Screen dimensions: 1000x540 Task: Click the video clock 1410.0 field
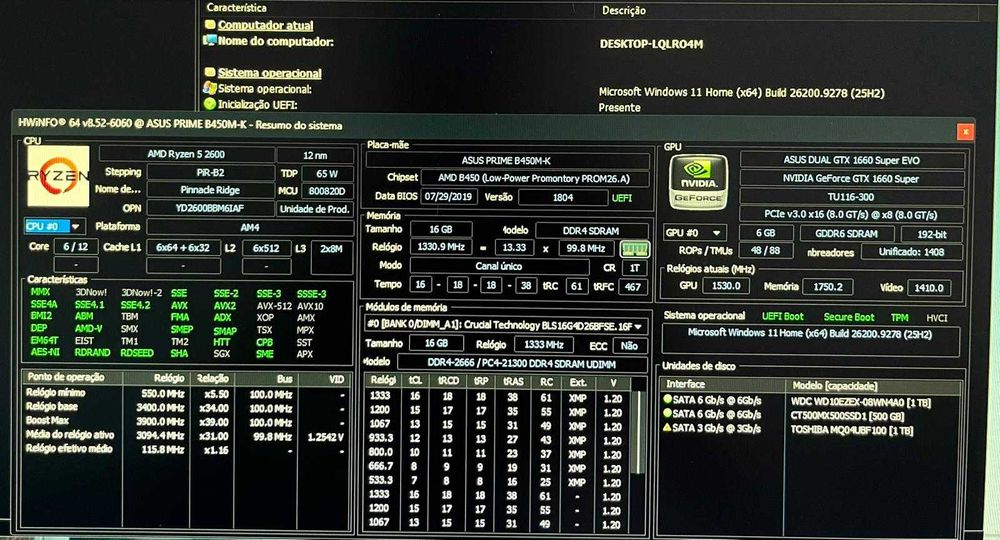pos(929,288)
